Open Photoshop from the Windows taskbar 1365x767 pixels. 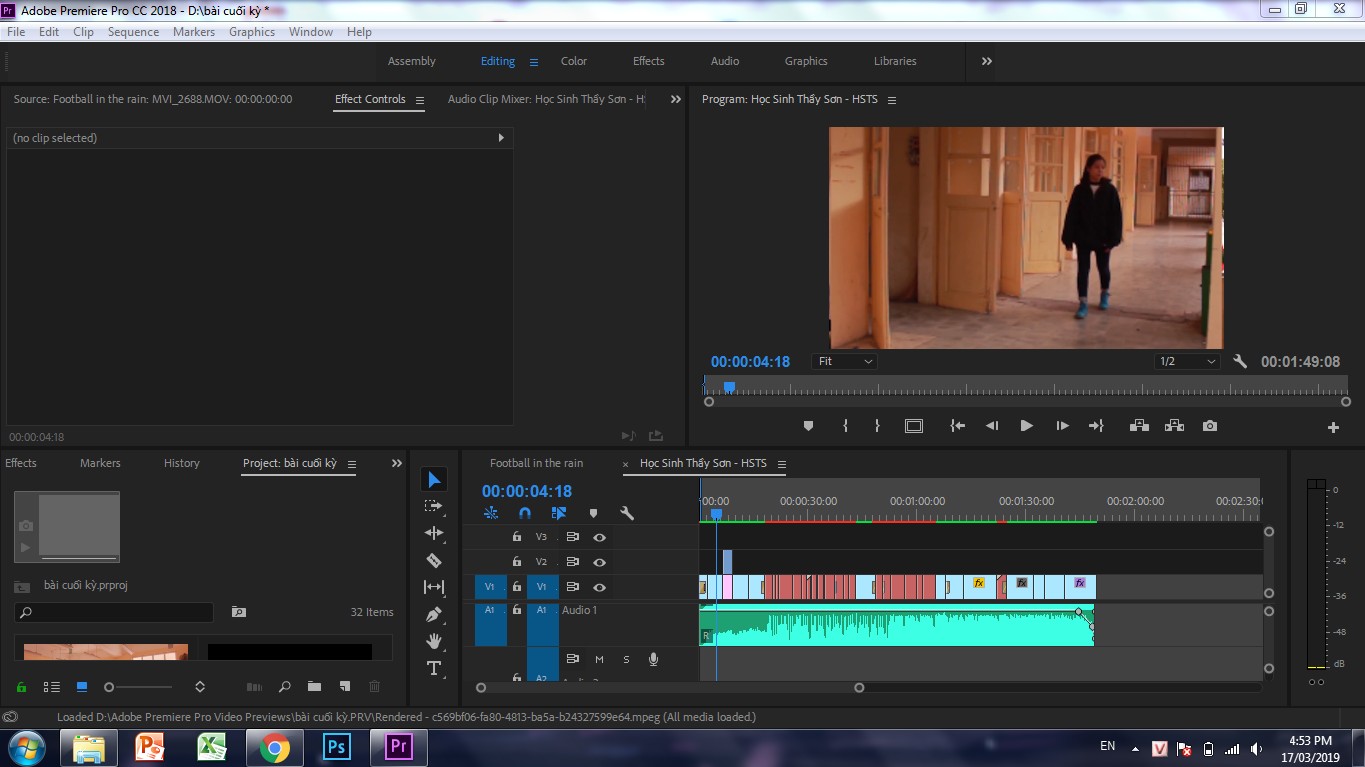coord(336,747)
